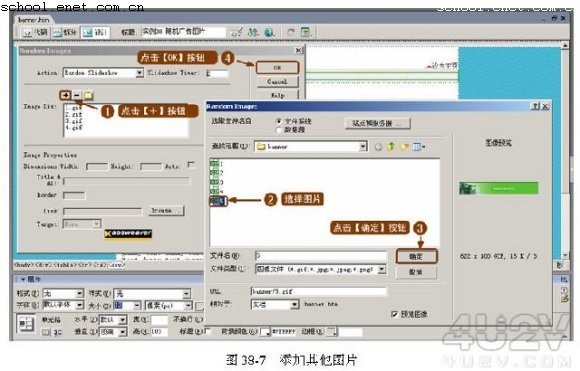The image size is (580, 371).
Task: Toggle the Auto dimensions checkbox
Action: (x=191, y=165)
